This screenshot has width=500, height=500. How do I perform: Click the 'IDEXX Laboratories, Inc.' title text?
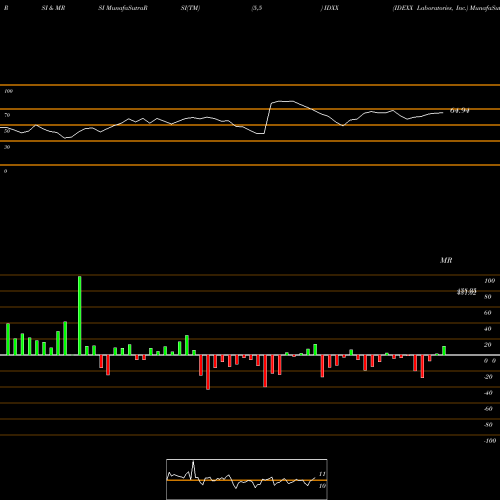coord(430,8)
